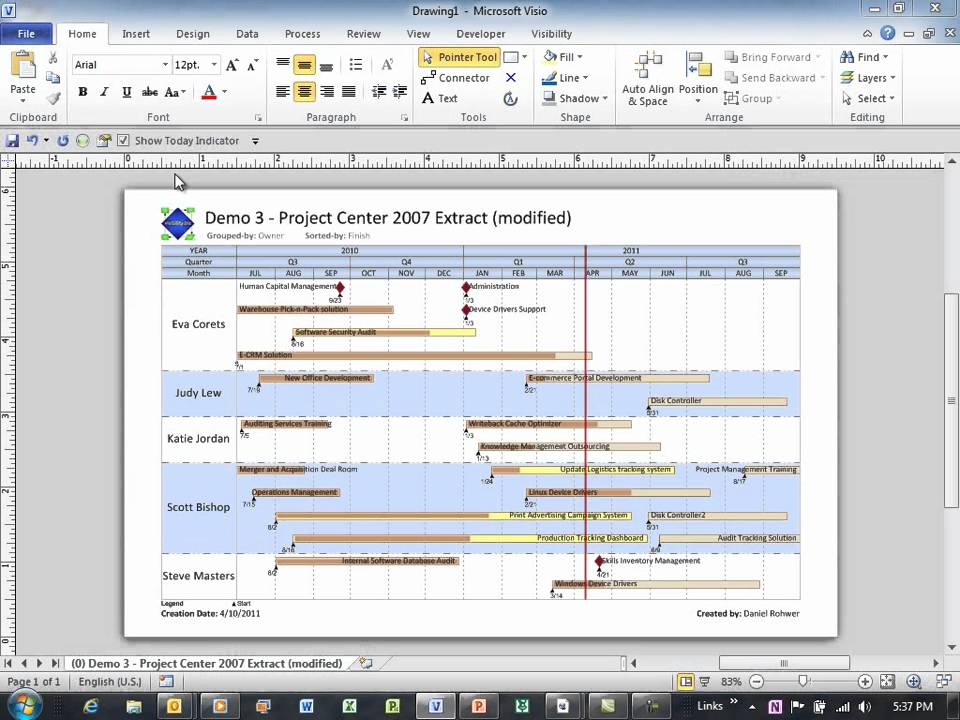Click the Cut scissors icon
This screenshot has height=720, width=960.
53,58
